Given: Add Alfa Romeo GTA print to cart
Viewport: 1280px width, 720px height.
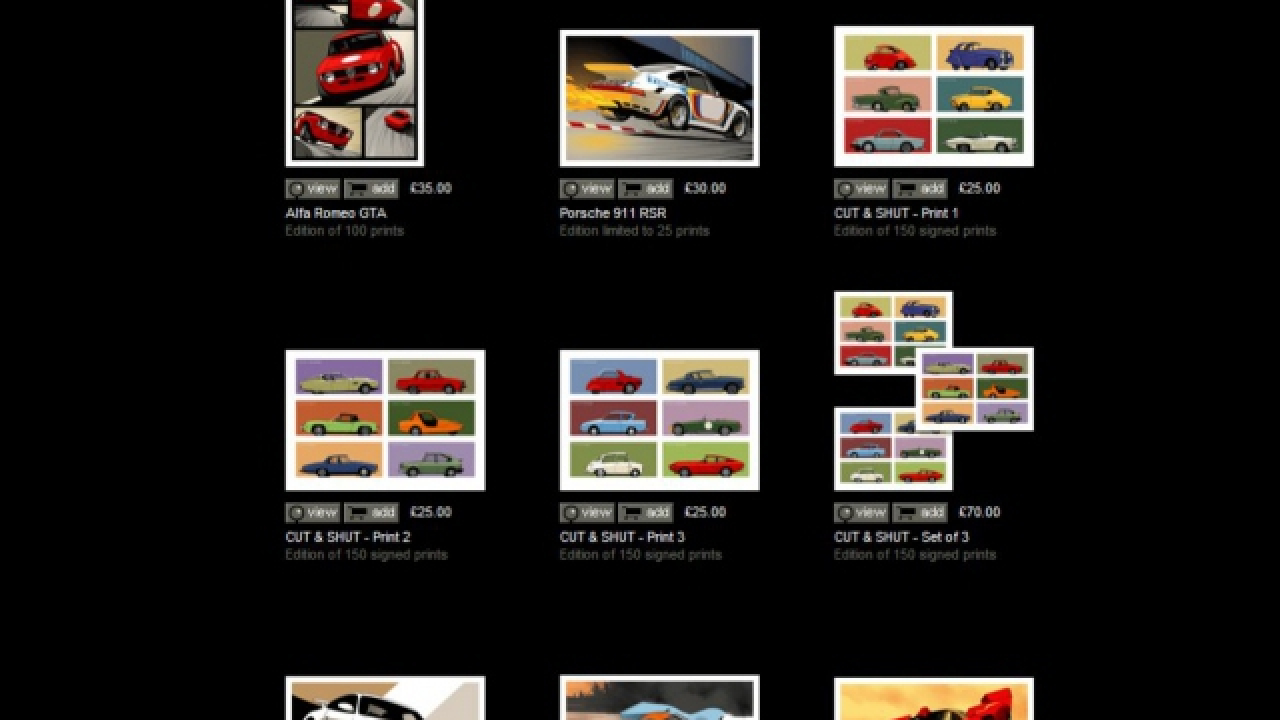Looking at the screenshot, I should [371, 188].
